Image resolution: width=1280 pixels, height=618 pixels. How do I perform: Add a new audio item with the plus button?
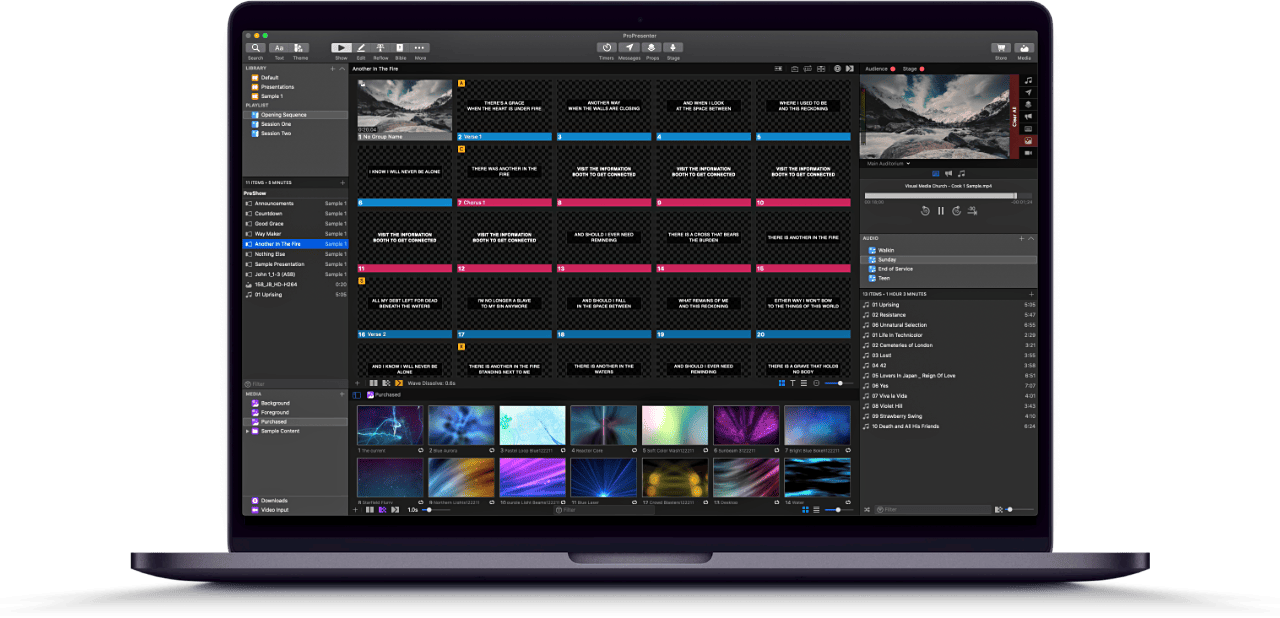(x=1021, y=238)
